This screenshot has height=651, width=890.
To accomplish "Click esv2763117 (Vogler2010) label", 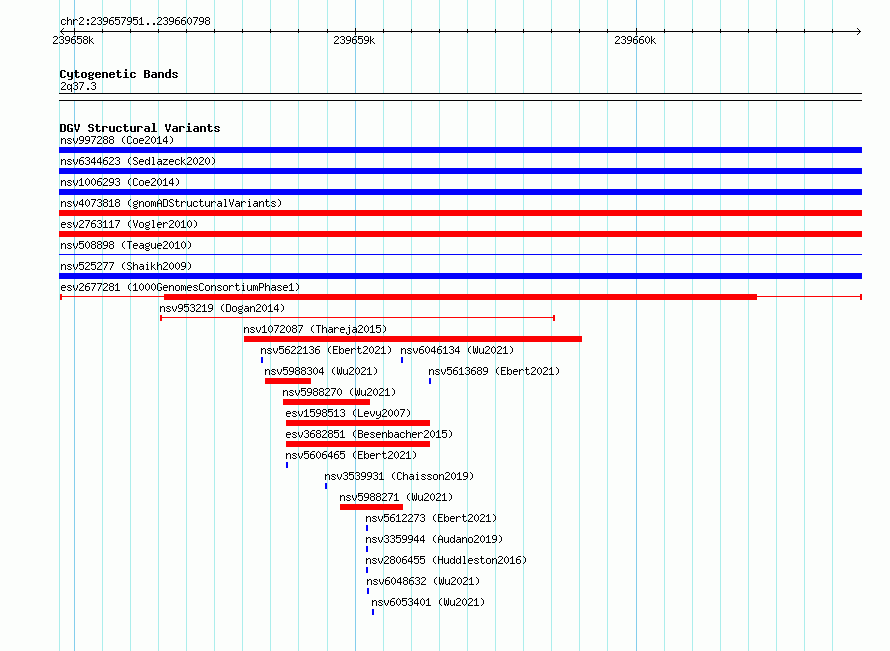I will coord(129,224).
